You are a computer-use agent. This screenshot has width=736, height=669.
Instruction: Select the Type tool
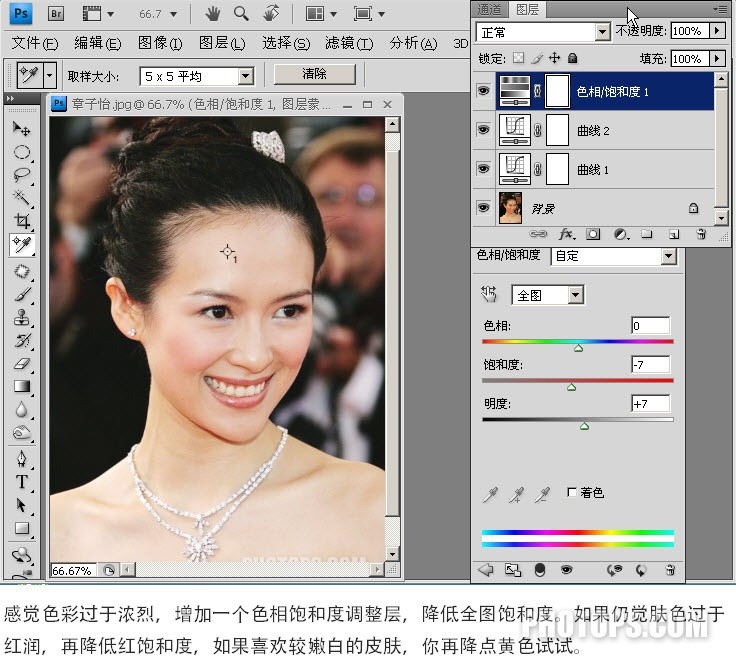[x=21, y=482]
